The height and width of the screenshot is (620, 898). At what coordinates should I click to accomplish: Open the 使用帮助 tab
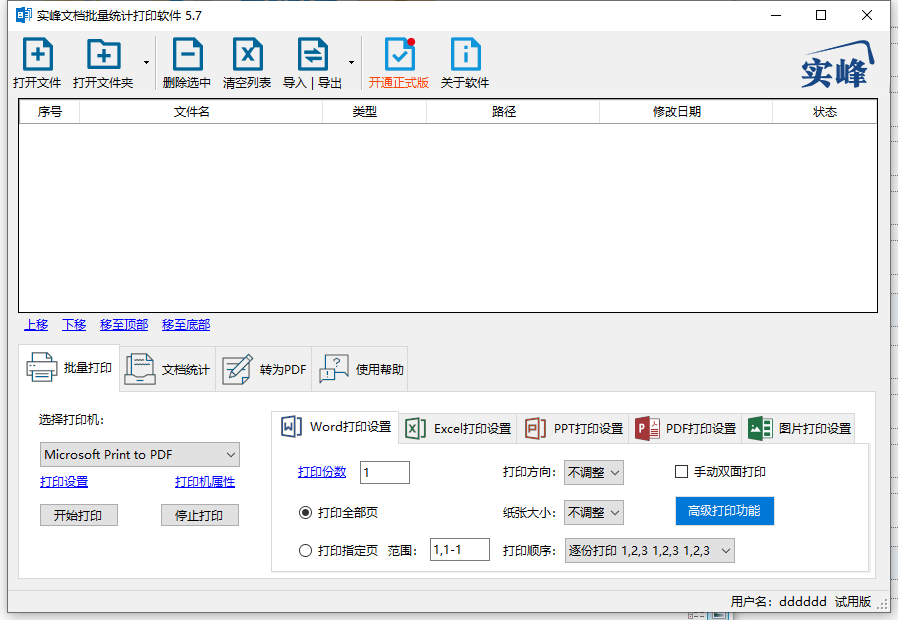point(360,369)
